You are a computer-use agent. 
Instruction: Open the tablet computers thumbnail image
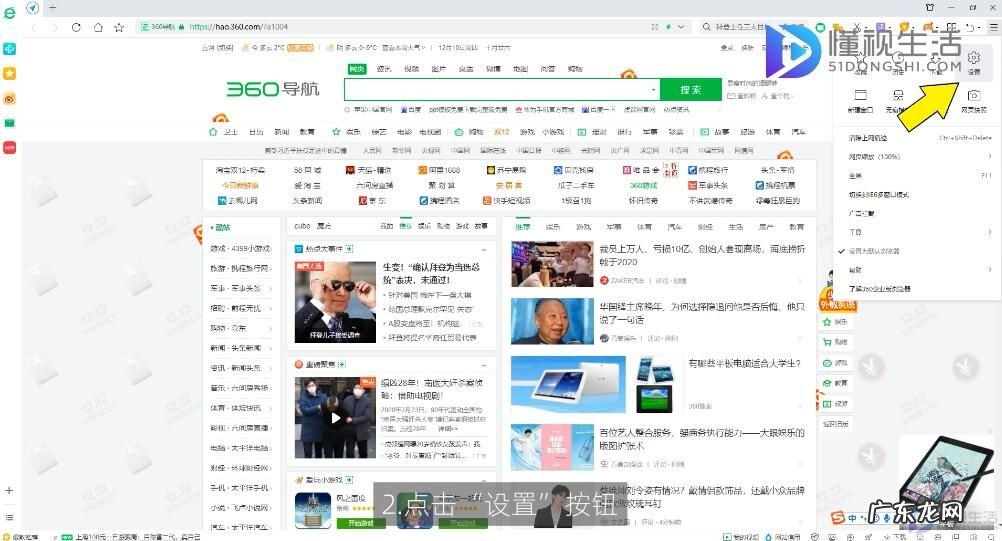[x=568, y=385]
